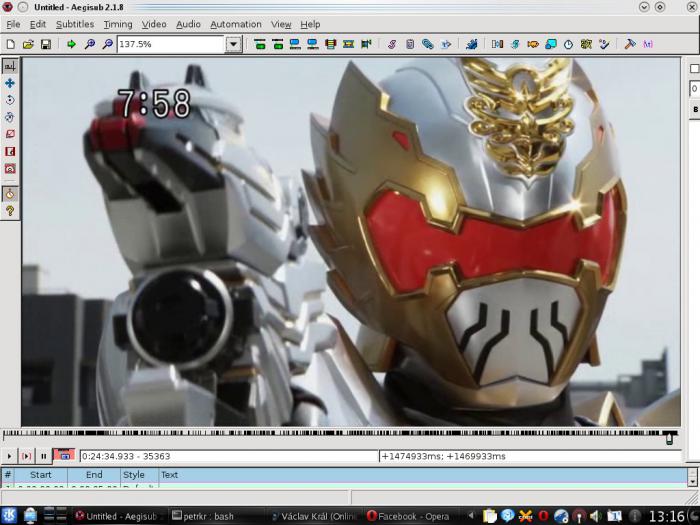Open the Styles Manager icon
This screenshot has width=700, height=525.
pos(392,44)
